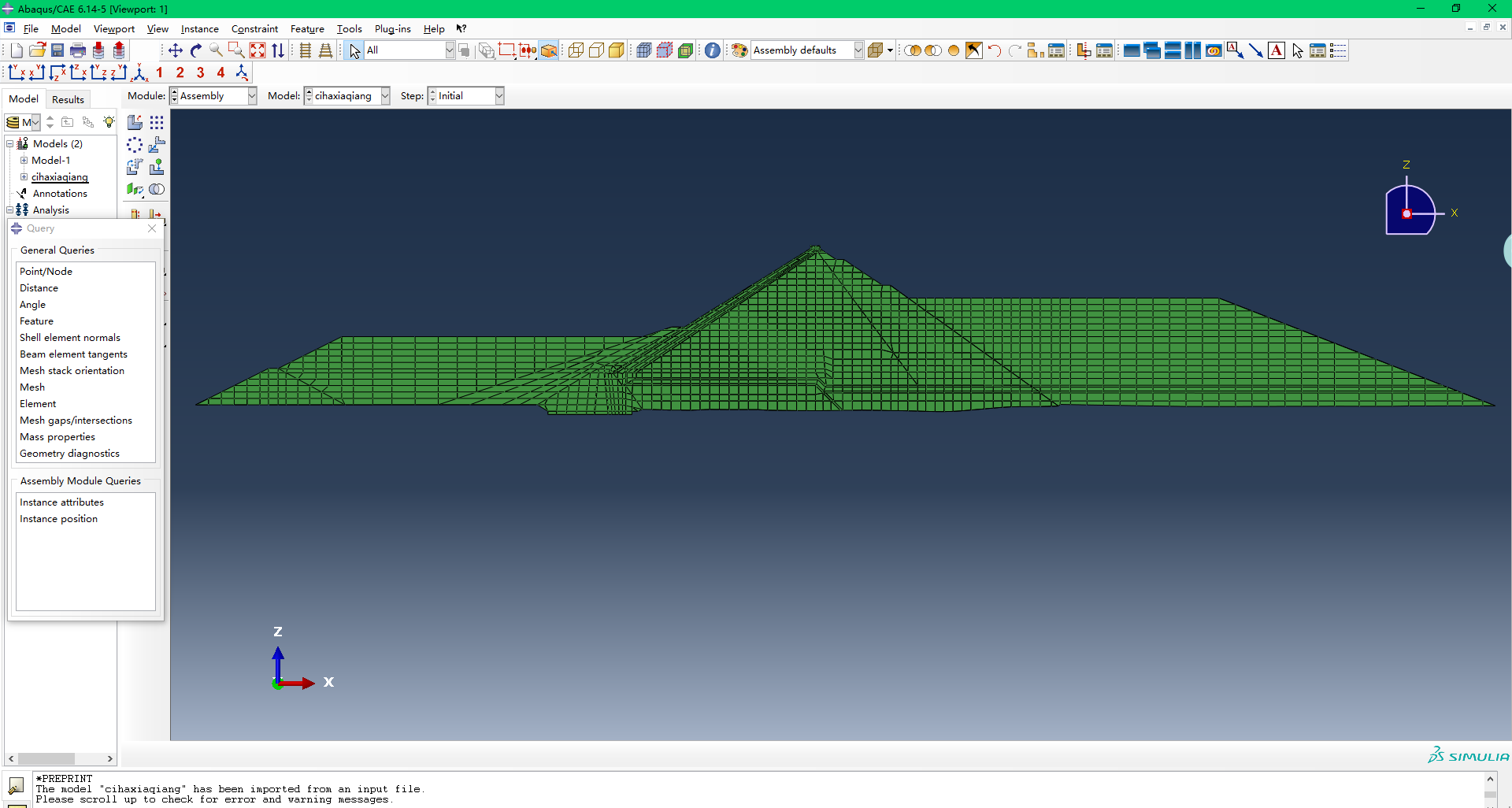
Task: Click the model tree horizontal scrollbar
Action: pos(47,758)
